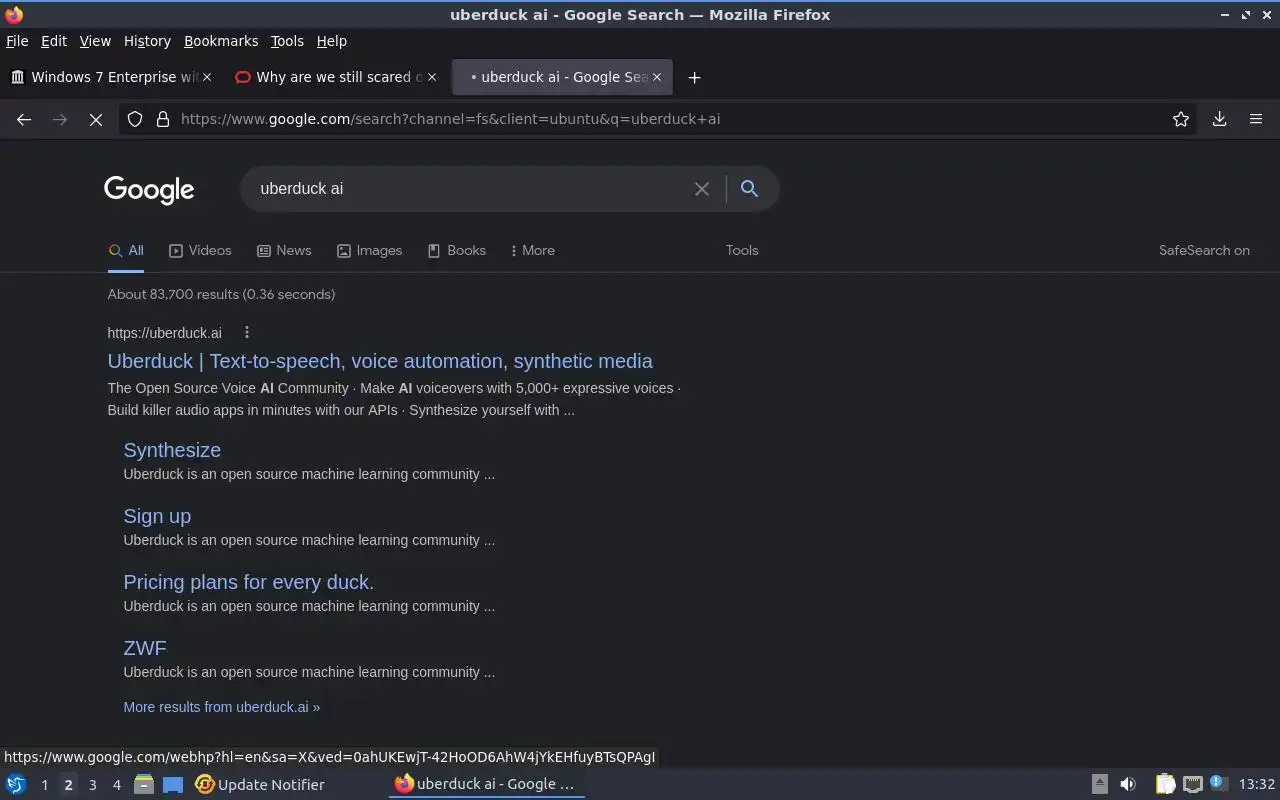Go back with the browser back arrow
This screenshot has width=1280, height=800.
pos(24,119)
